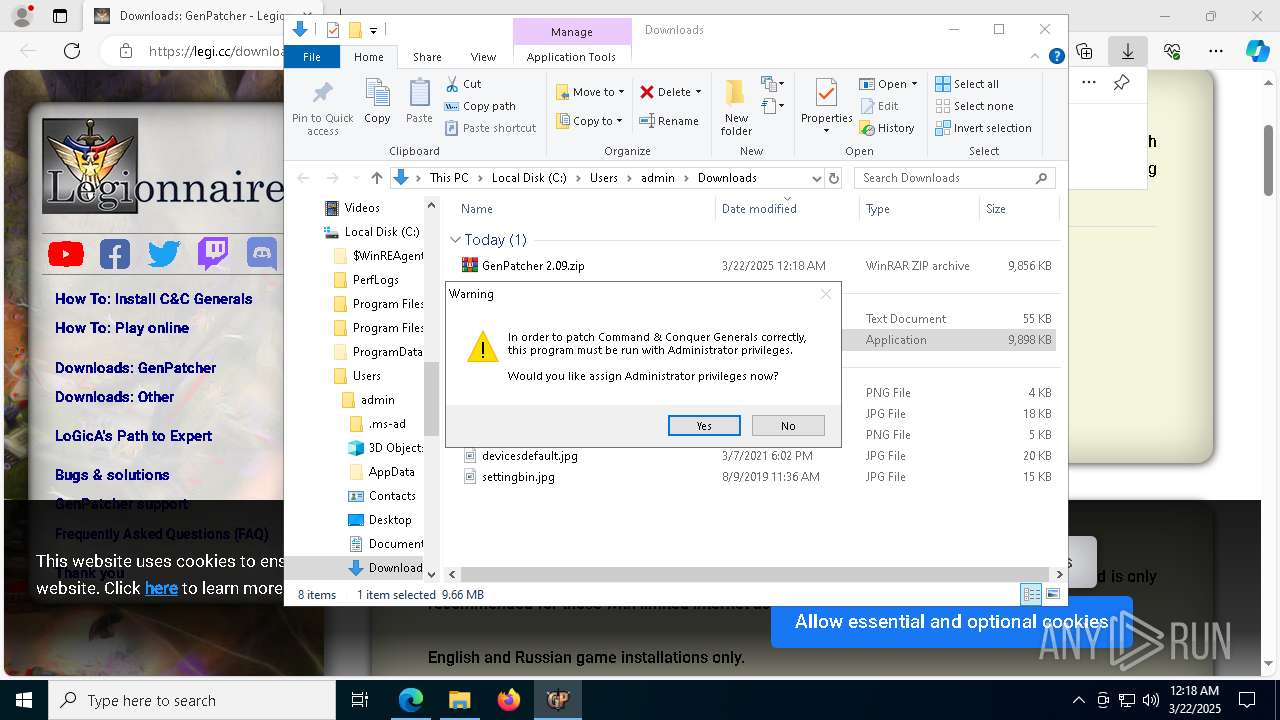Open Edge downloads toolbar icon
The image size is (1280, 720).
pos(1128,51)
